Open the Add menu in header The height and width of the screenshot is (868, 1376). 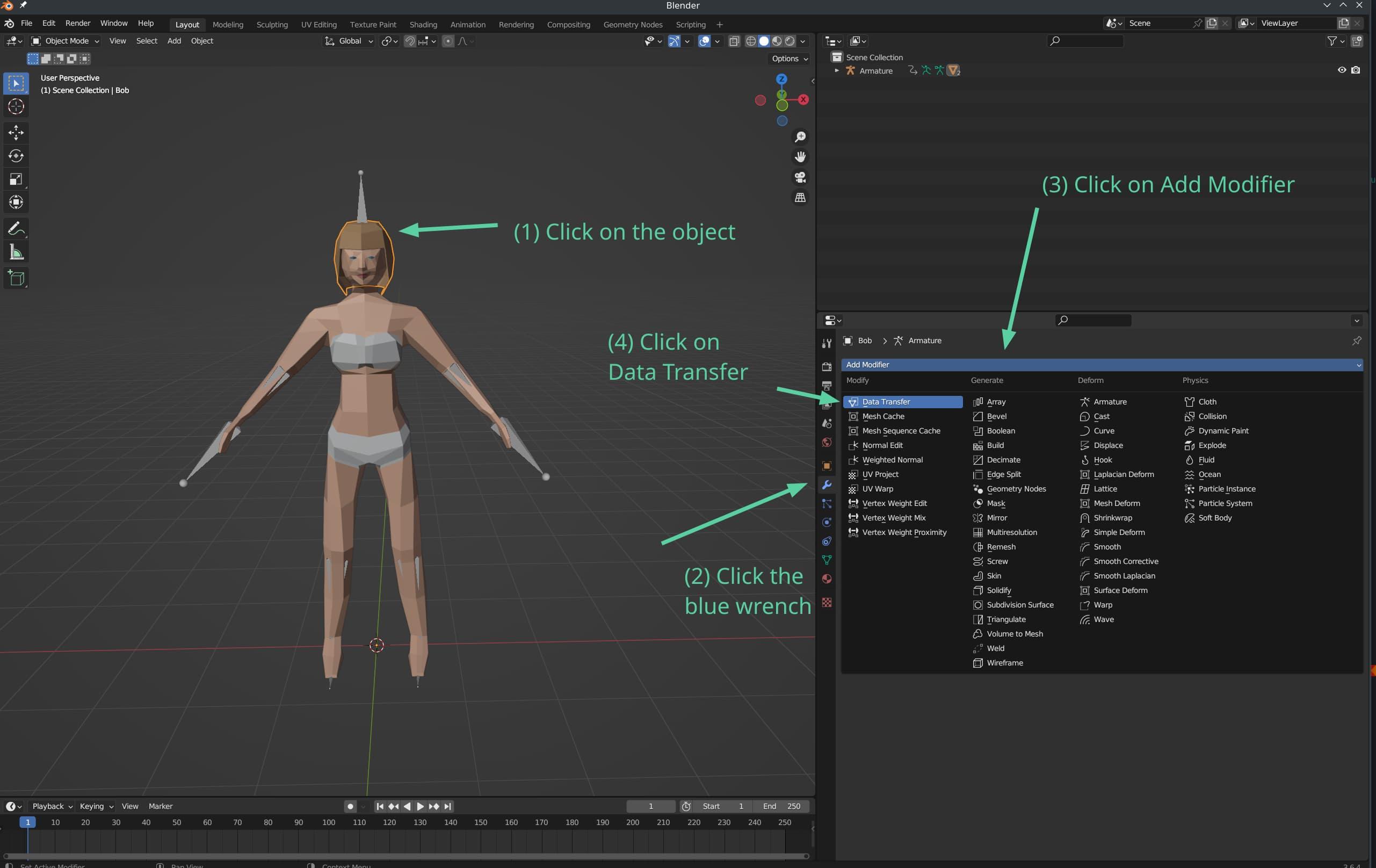point(173,41)
